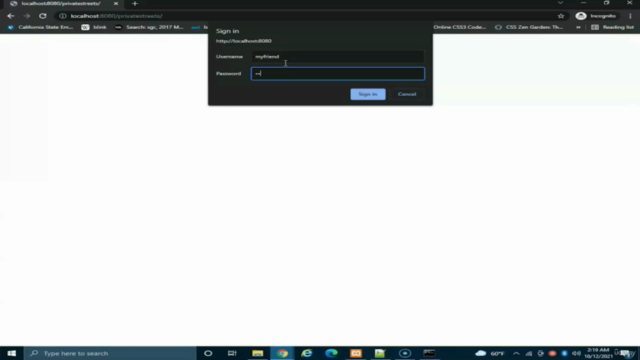Open Cortana circle icon on taskbar
640x360 pixels.
(x=208, y=353)
